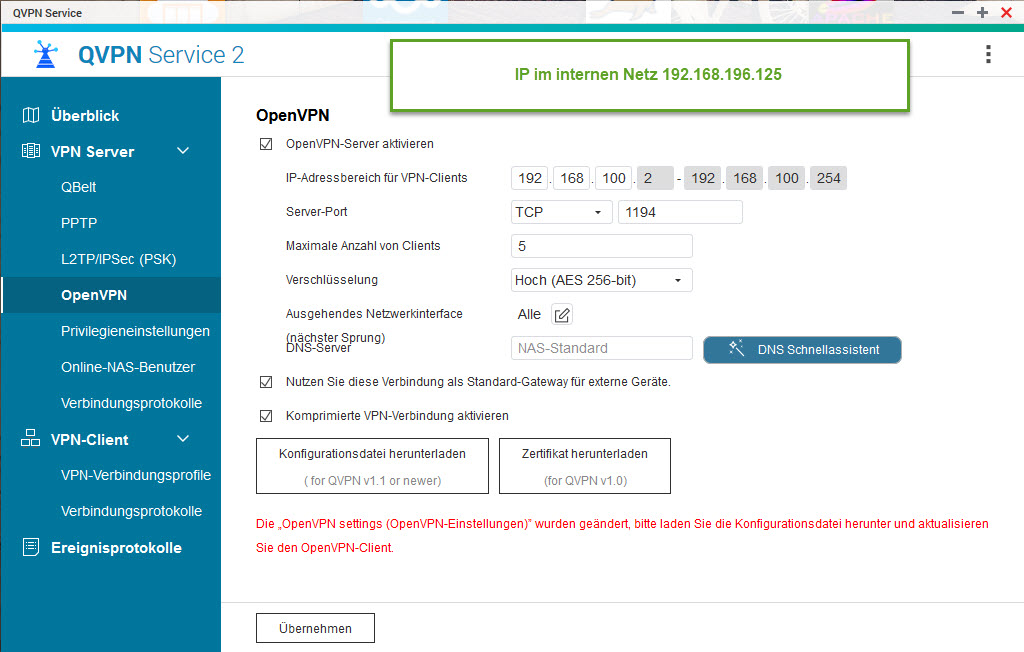
Task: Uncheck the Standard-Gateway für externe Geräte option
Action: tap(265, 381)
